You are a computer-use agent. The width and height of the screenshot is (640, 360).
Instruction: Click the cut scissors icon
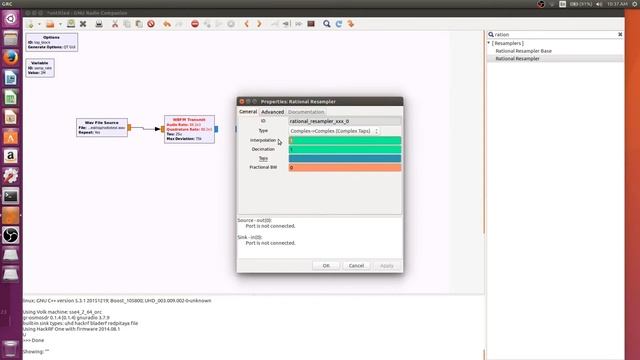click(x=115, y=24)
